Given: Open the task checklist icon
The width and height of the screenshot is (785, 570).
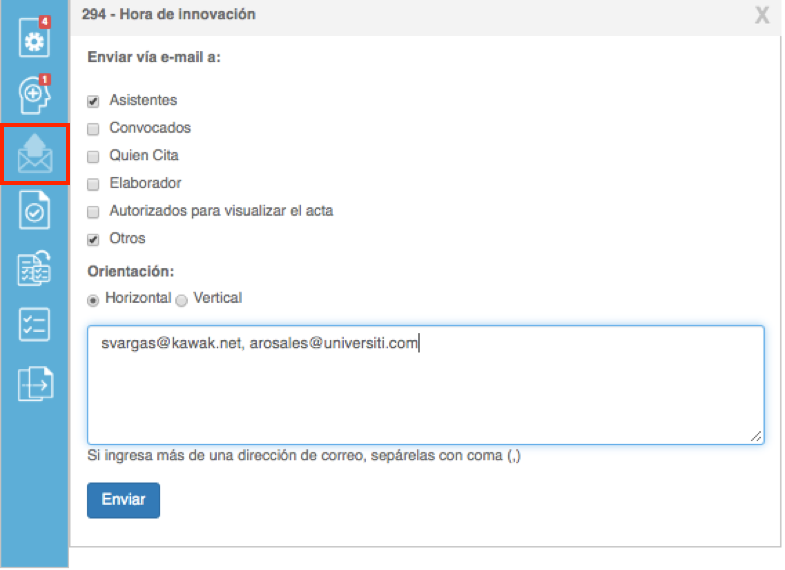Looking at the screenshot, I should (34, 325).
